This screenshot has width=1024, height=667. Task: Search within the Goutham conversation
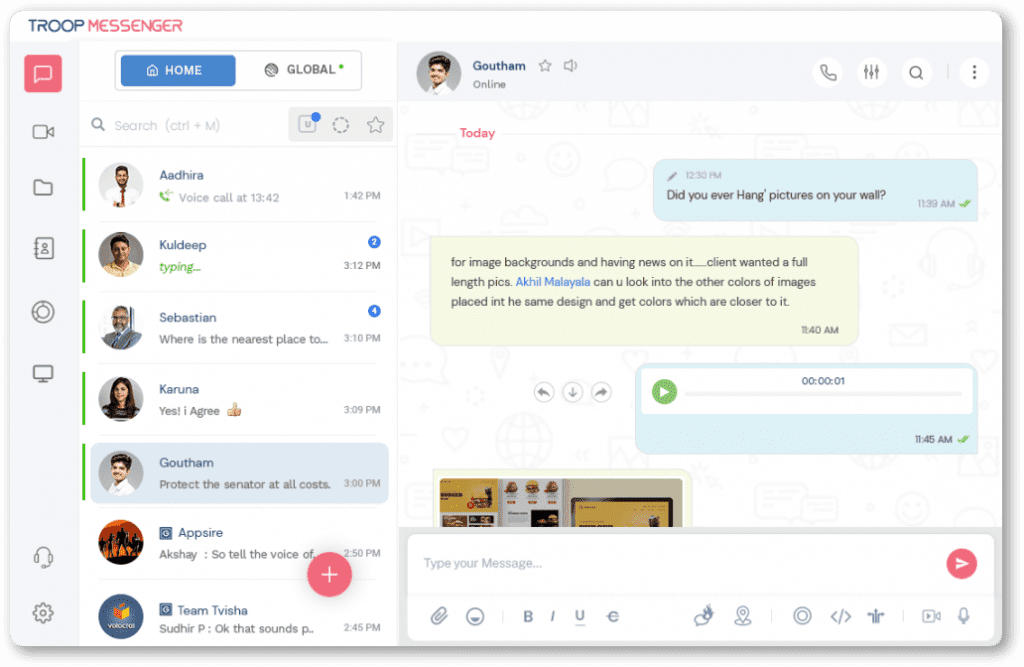point(915,72)
